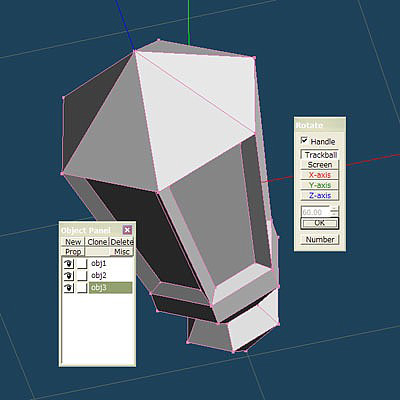Viewport: 400px width, 400px height.
Task: Select the highlighted obj3 entry
Action: pyautogui.click(x=110, y=288)
